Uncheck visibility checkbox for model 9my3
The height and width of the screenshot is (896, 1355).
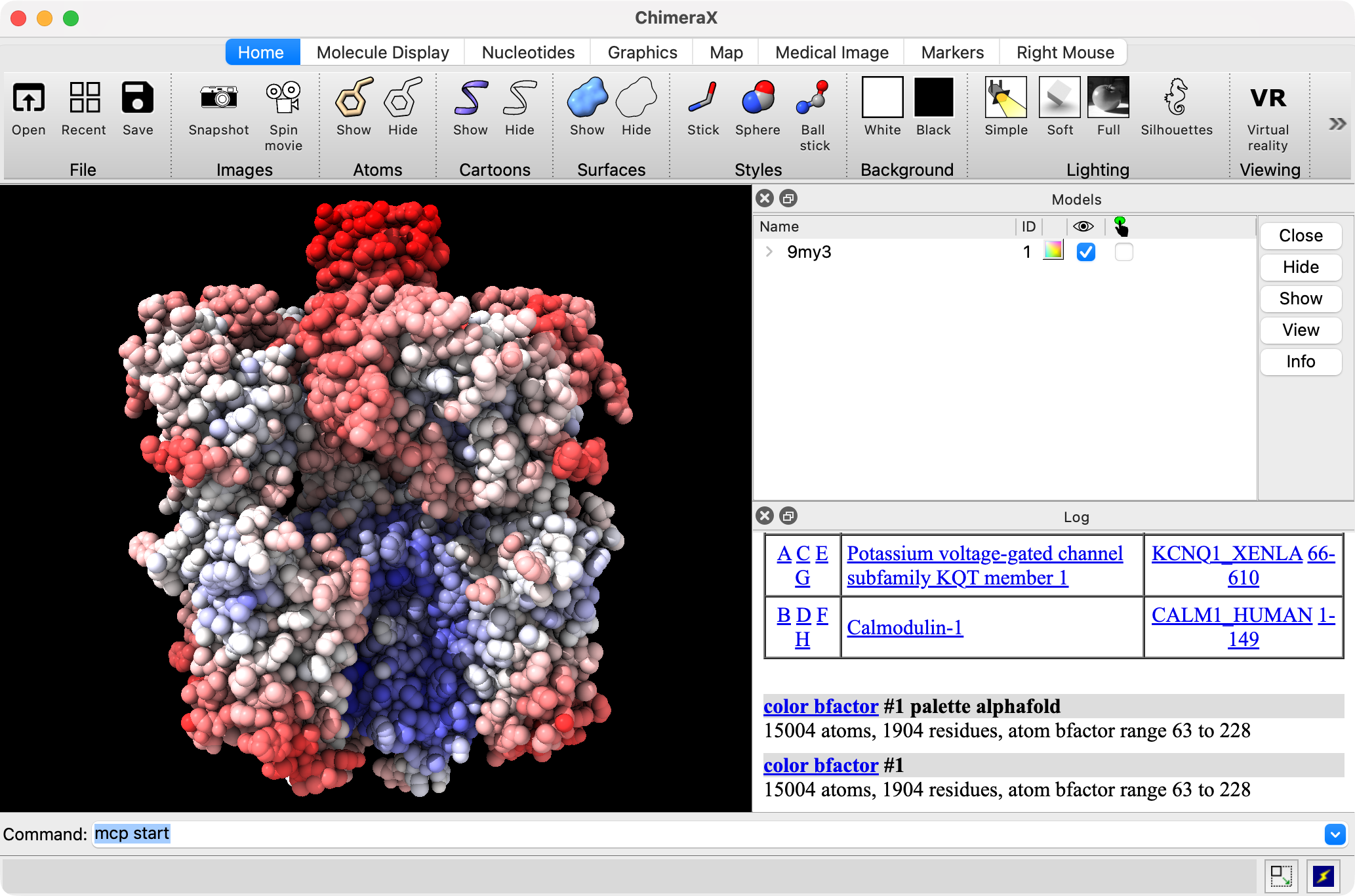click(1085, 252)
